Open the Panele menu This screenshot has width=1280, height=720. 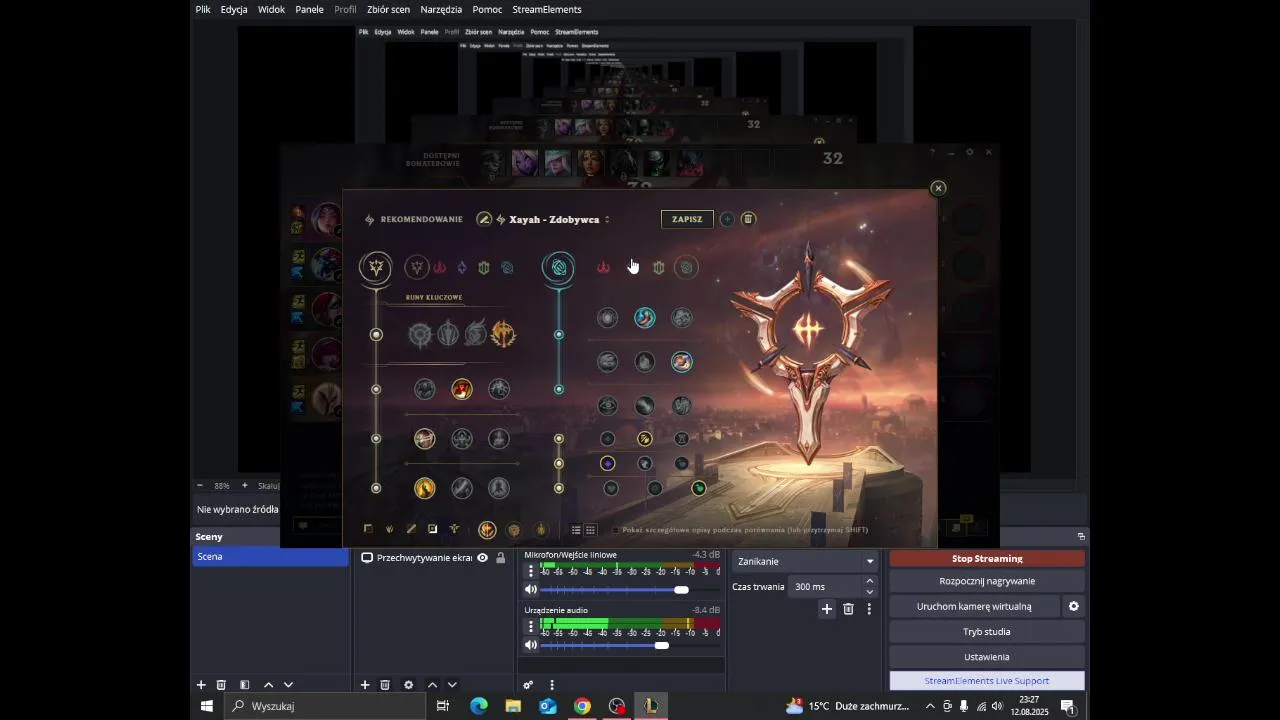tap(309, 9)
